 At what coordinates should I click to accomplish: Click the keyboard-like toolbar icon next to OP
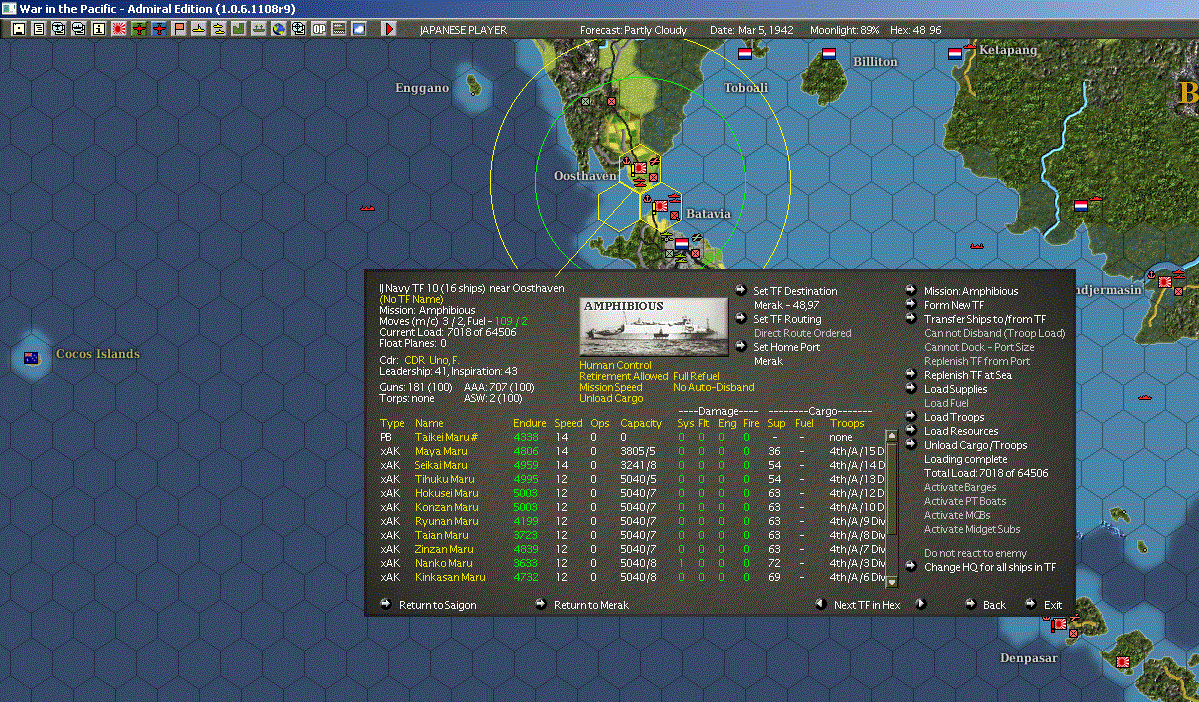pos(338,29)
